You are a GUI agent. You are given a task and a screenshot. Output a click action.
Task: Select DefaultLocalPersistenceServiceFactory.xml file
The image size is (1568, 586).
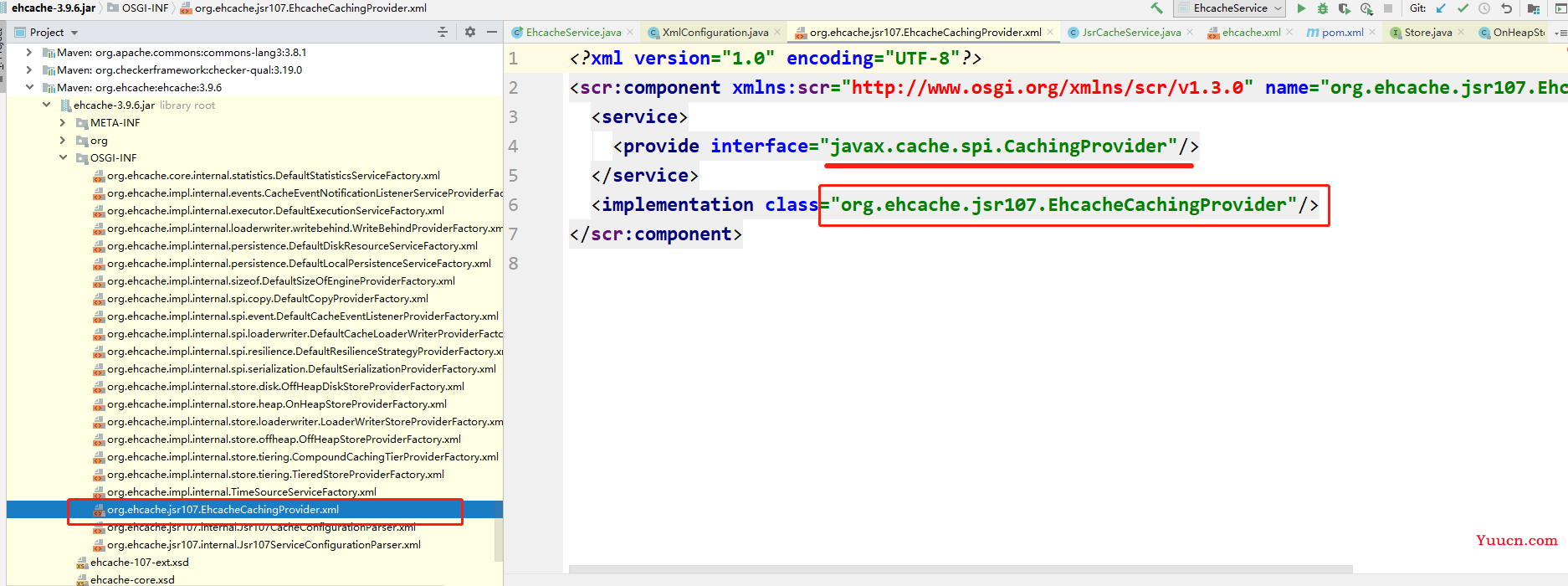click(292, 263)
